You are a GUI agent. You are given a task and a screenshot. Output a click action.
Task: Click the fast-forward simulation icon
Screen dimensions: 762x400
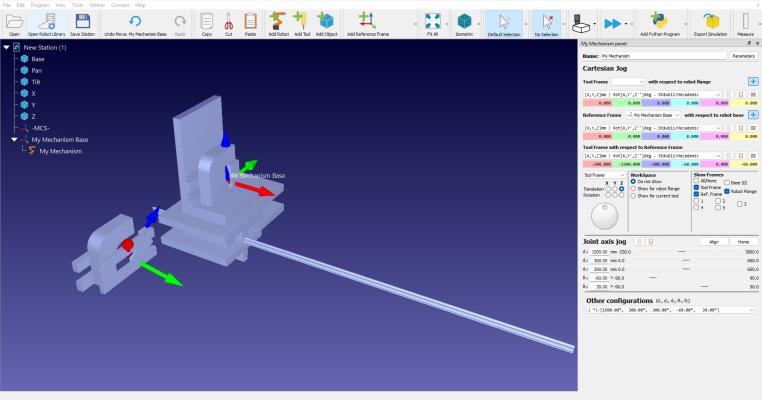click(612, 23)
